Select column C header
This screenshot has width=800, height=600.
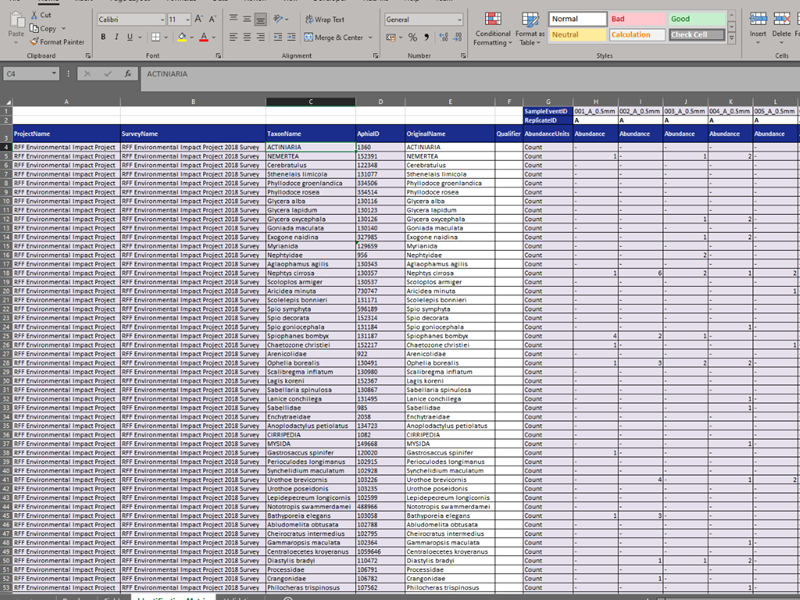310,102
